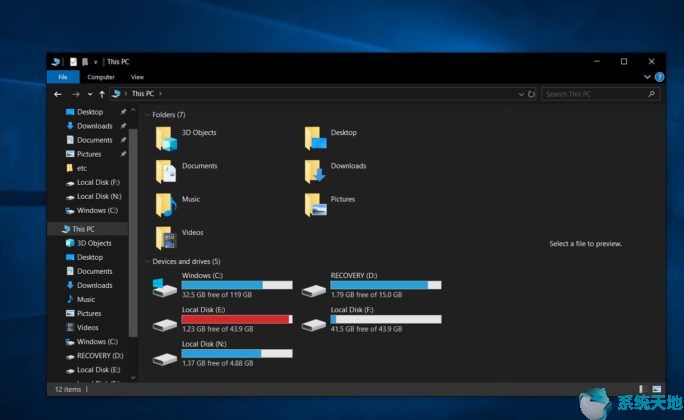Open the Computer ribbon tab
Viewport: 684px width, 420px height.
pos(101,77)
